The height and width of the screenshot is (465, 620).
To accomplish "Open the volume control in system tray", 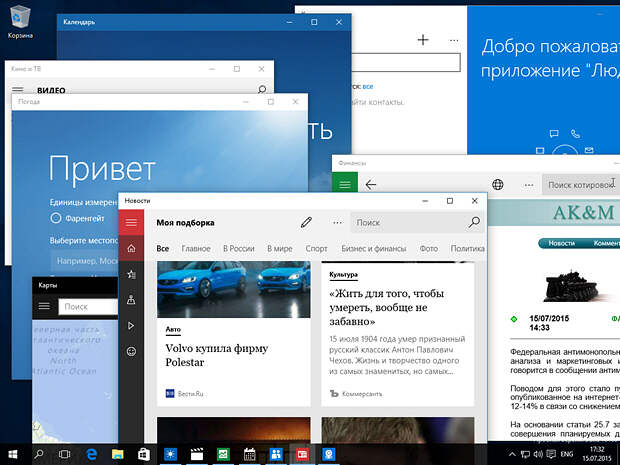I will (538, 454).
